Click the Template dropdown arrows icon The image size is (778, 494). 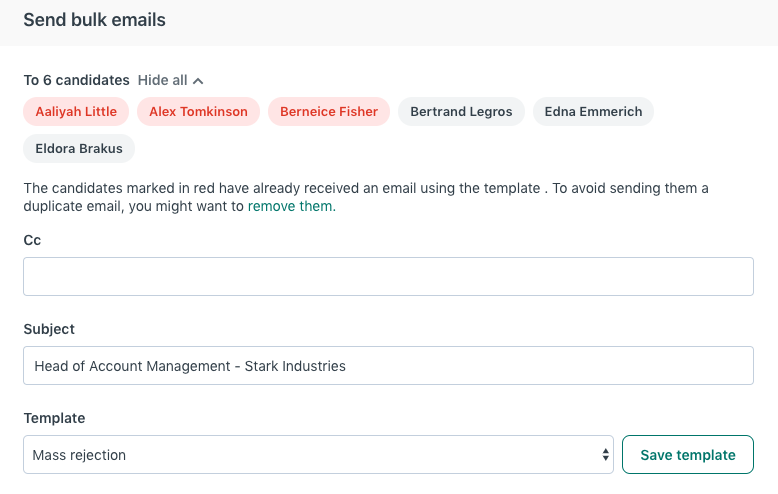point(605,455)
